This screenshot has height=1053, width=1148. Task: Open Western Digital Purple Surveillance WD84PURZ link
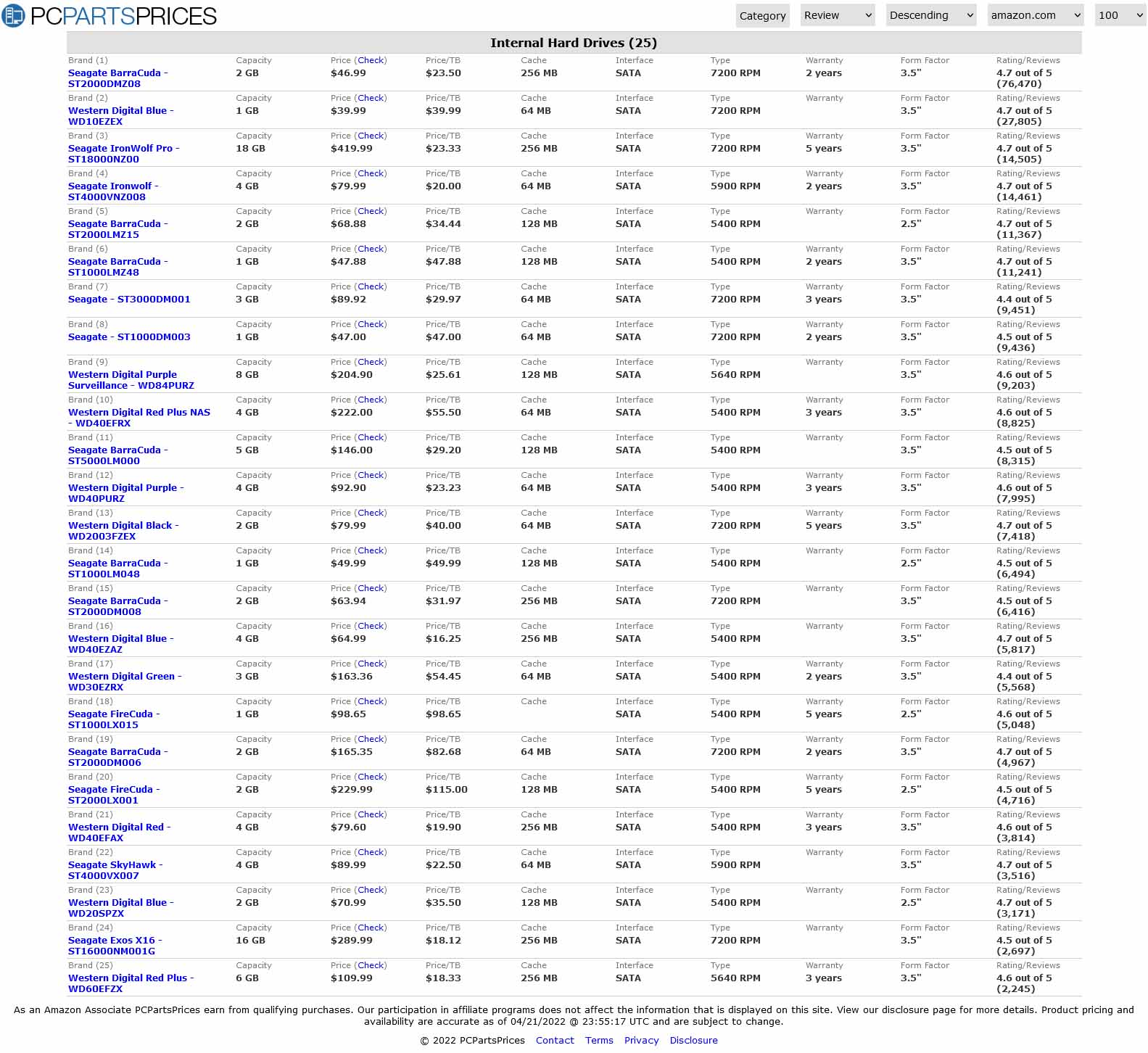(131, 380)
